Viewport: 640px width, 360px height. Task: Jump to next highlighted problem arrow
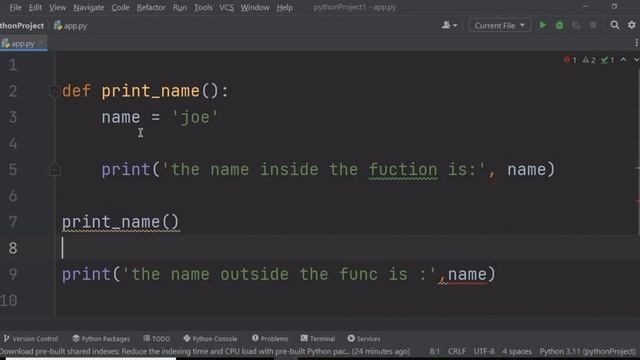click(636, 60)
